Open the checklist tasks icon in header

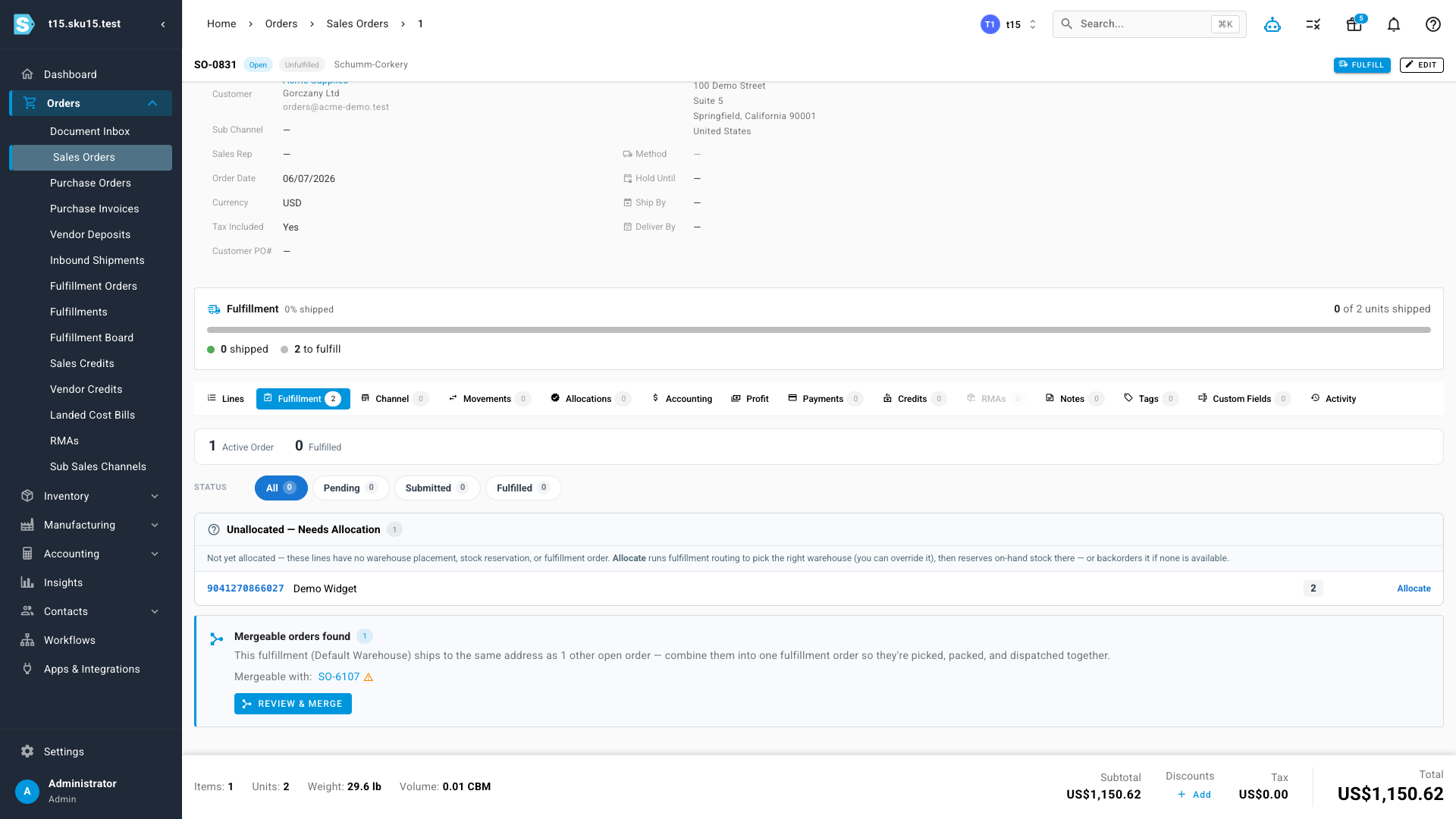point(1313,24)
